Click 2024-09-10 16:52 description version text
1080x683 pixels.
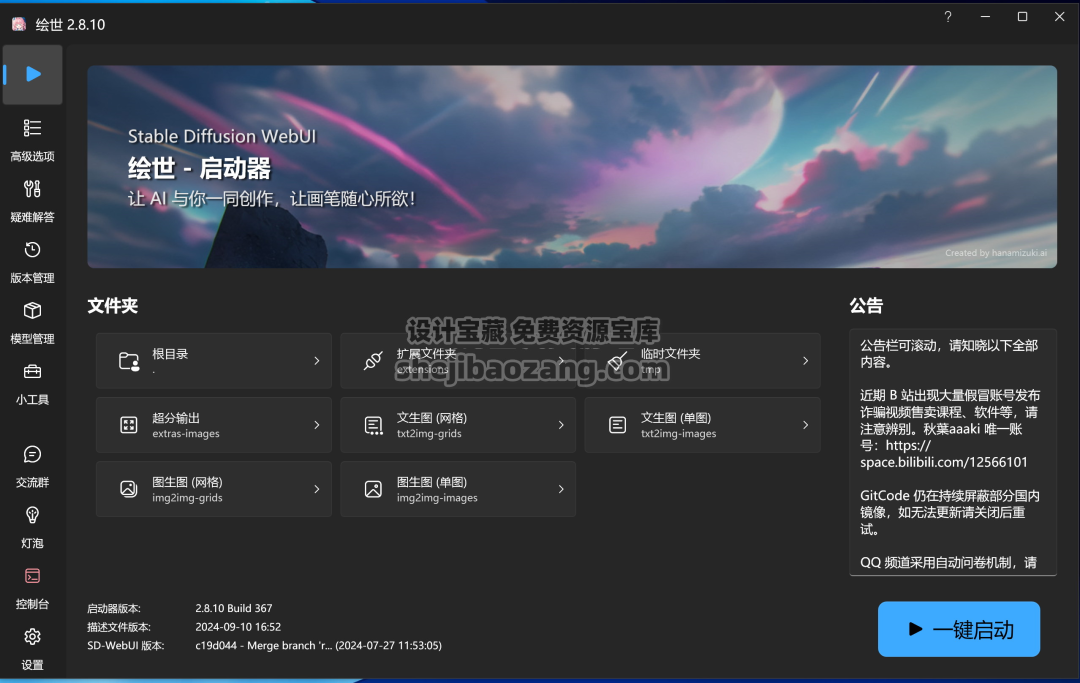(x=238, y=627)
